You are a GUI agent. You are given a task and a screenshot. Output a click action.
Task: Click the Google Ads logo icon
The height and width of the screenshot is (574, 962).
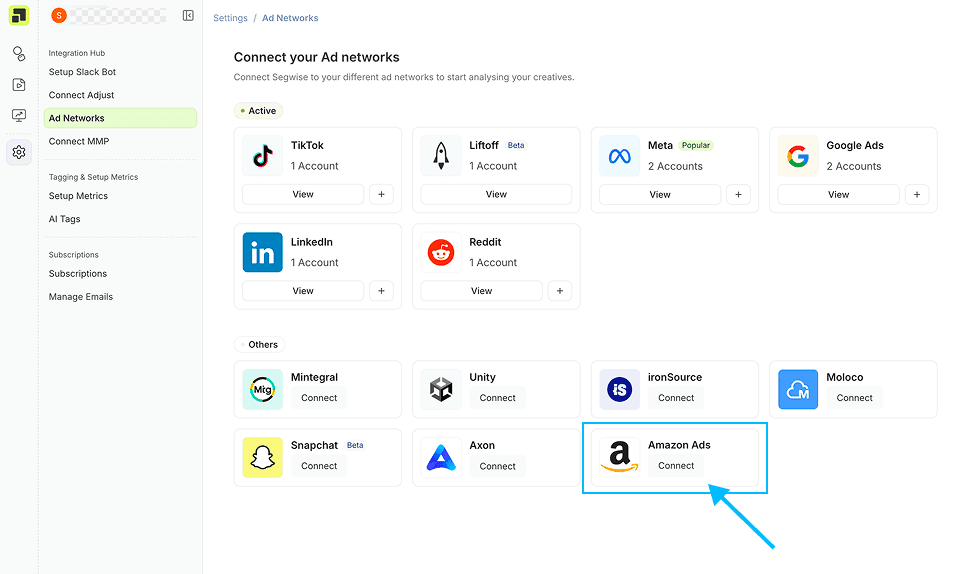798,156
